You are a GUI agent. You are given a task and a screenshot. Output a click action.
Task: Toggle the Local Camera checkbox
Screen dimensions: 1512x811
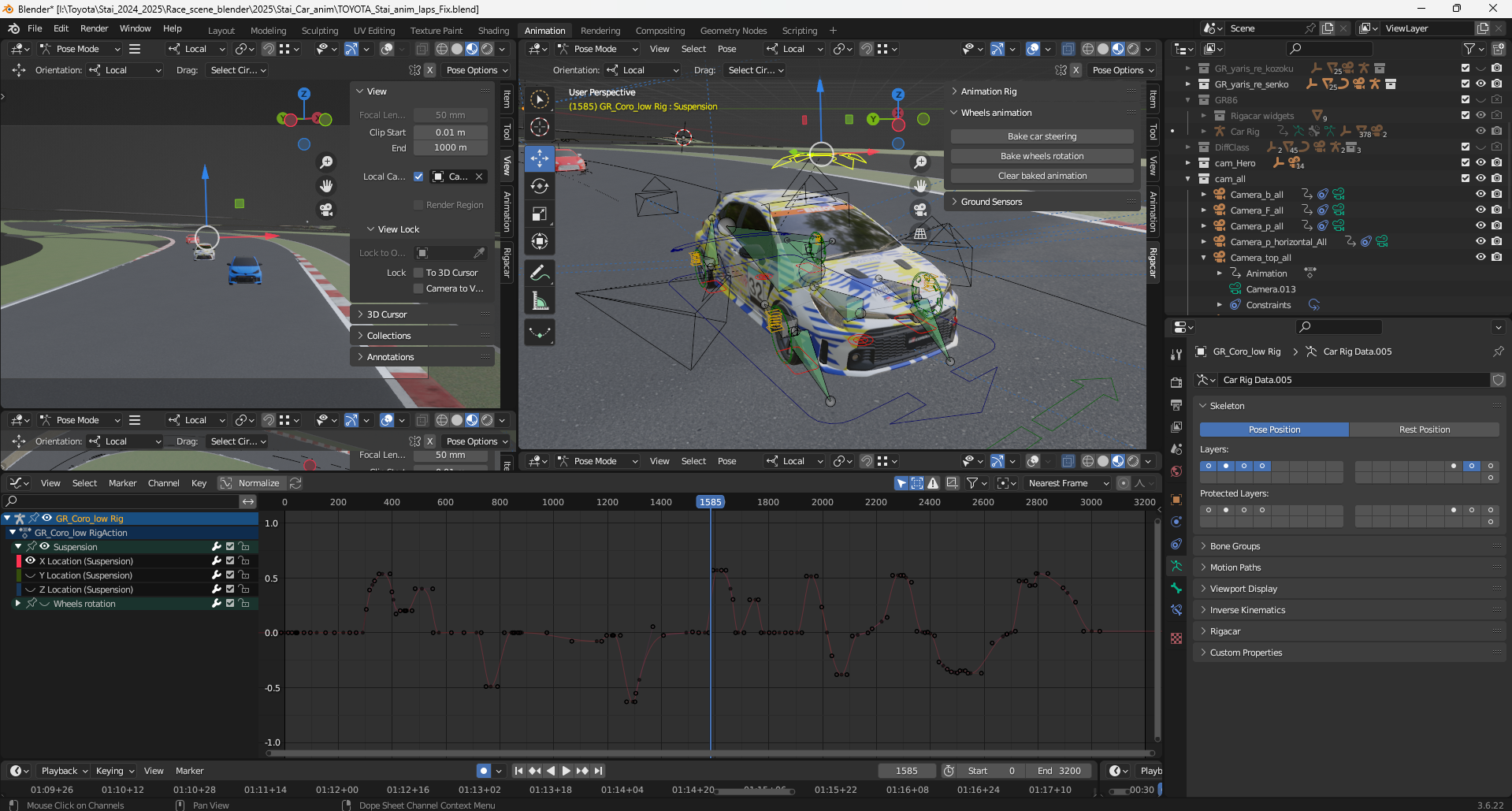click(x=418, y=177)
